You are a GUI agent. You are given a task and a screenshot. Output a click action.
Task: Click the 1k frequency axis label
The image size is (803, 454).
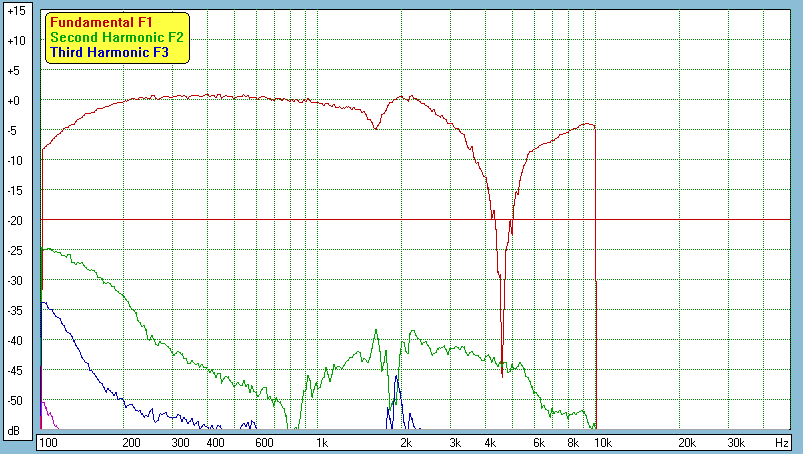tap(321, 442)
